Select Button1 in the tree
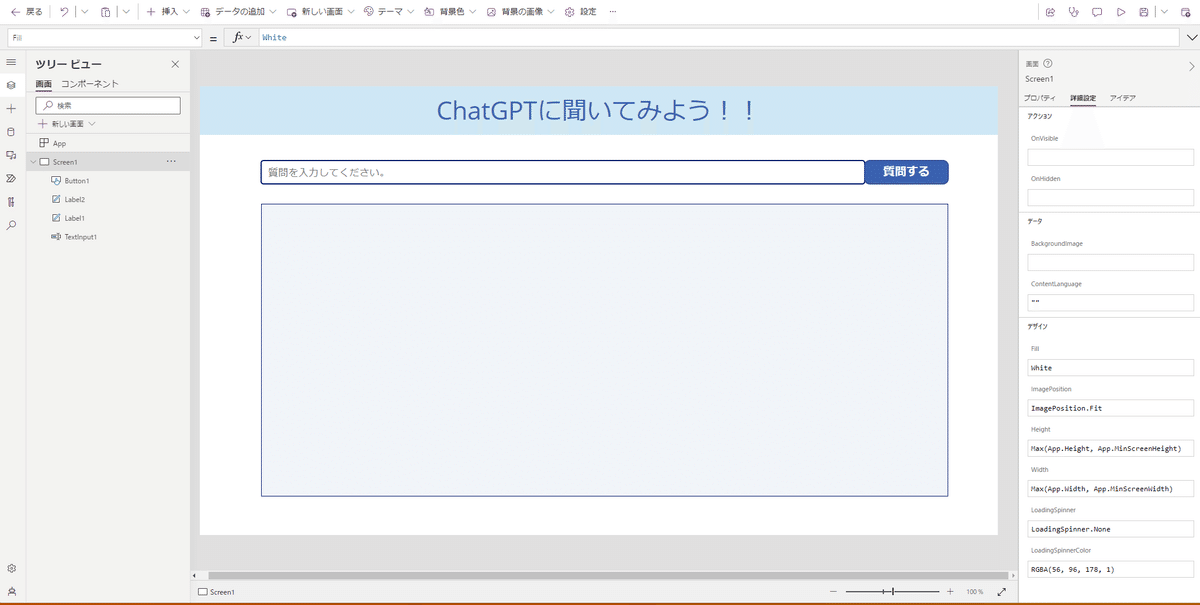 77,181
